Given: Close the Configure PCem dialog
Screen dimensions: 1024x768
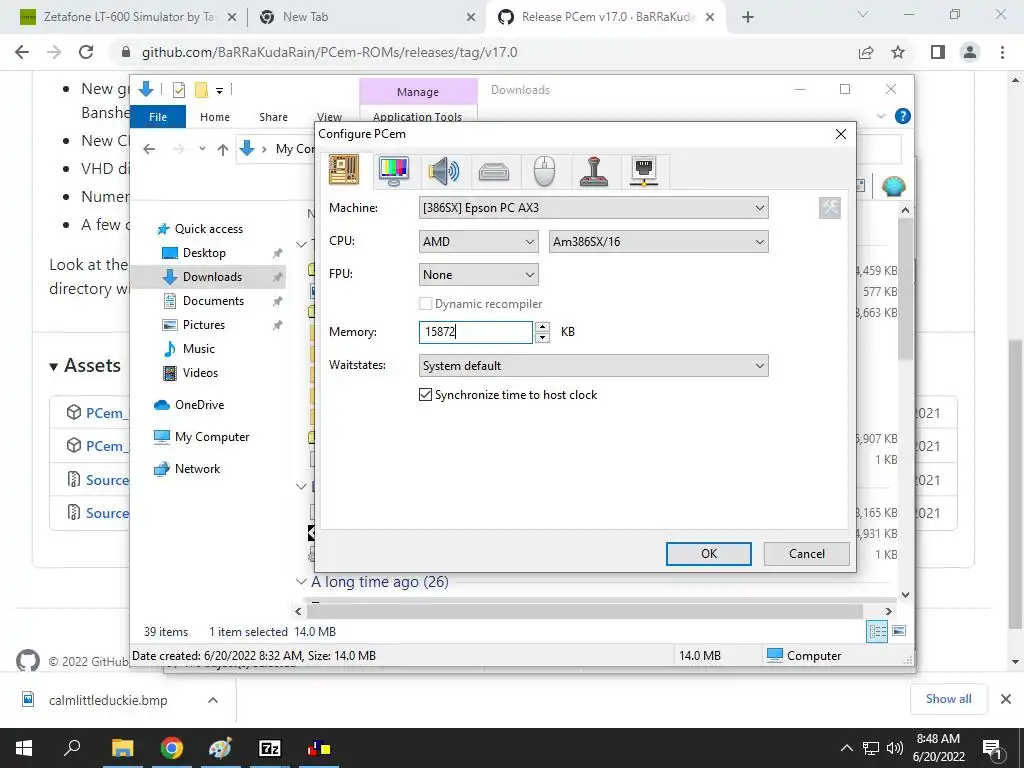Looking at the screenshot, I should [840, 134].
